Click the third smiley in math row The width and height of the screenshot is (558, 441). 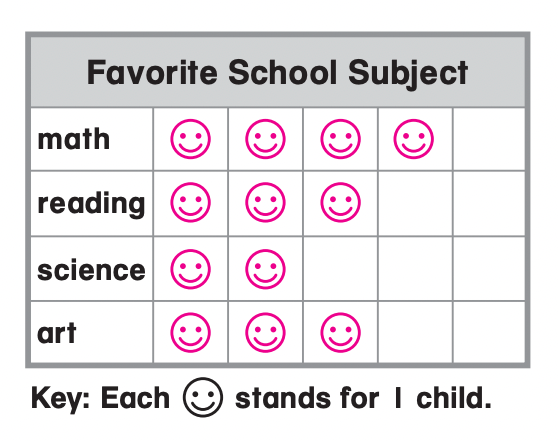pos(341,139)
